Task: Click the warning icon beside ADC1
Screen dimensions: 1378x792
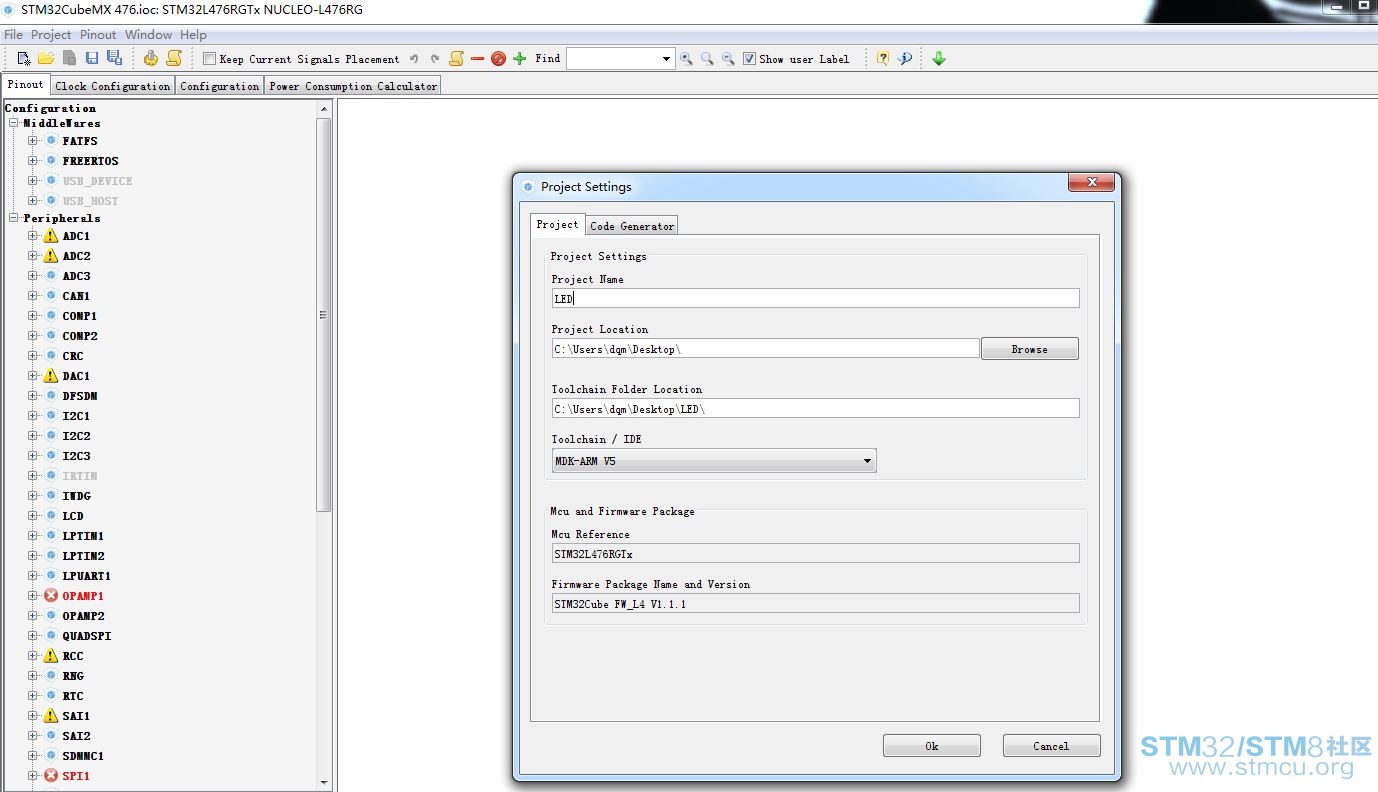Action: pos(51,236)
